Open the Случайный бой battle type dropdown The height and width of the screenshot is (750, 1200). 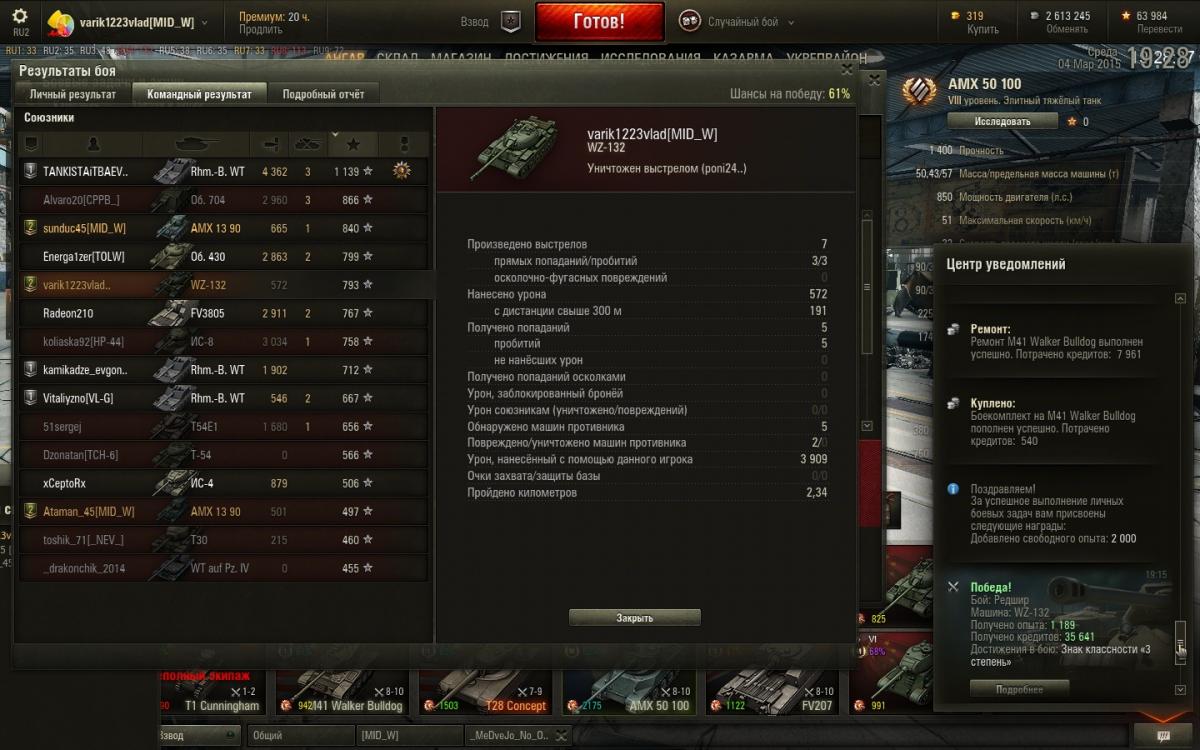(790, 22)
